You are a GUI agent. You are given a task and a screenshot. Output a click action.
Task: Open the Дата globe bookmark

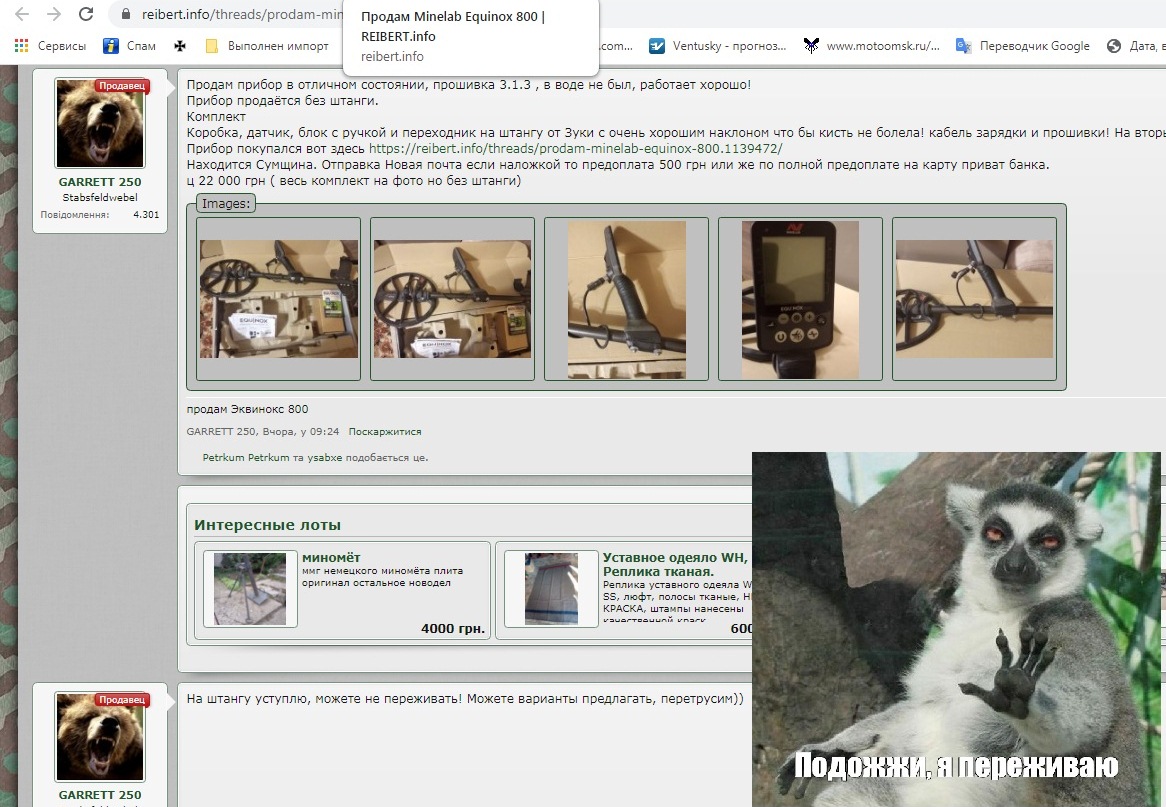pos(1136,46)
